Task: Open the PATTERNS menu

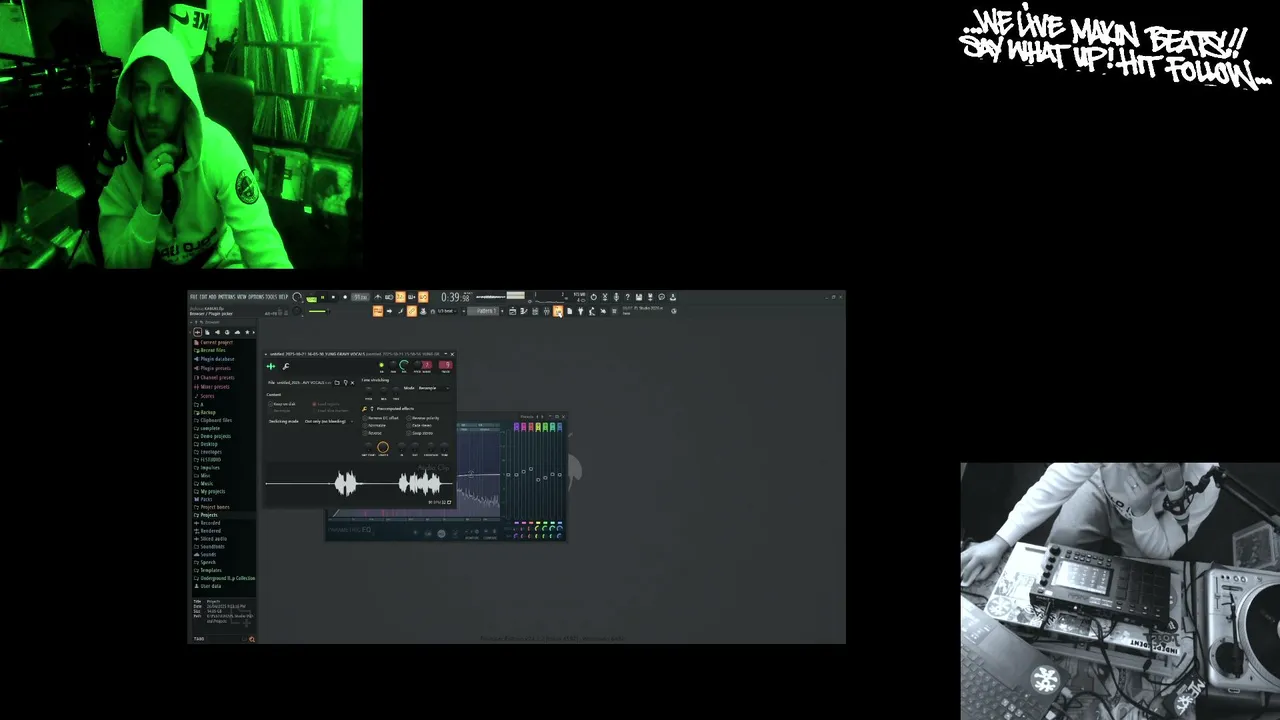Action: [x=227, y=297]
